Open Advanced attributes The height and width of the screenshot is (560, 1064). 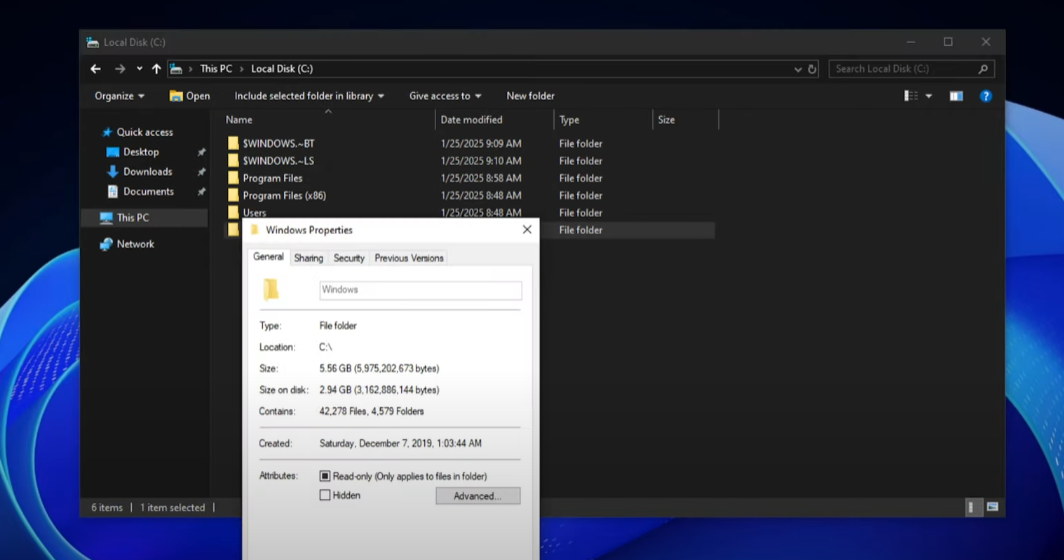pos(478,496)
